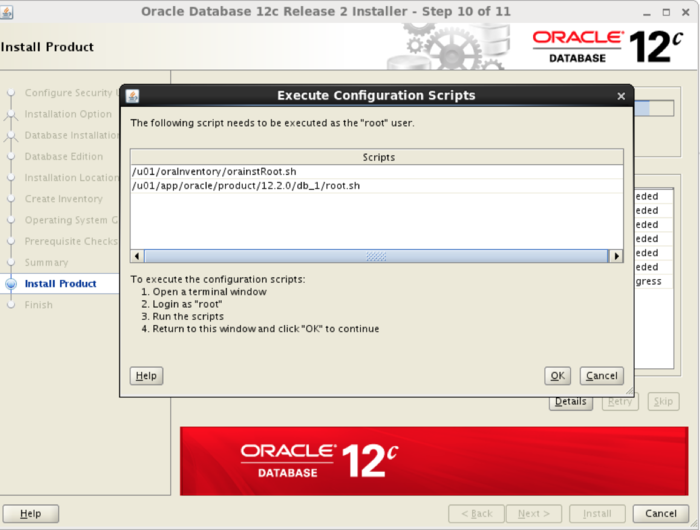700x530 pixels.
Task: Select the Installation Option step
Action: 68,114
